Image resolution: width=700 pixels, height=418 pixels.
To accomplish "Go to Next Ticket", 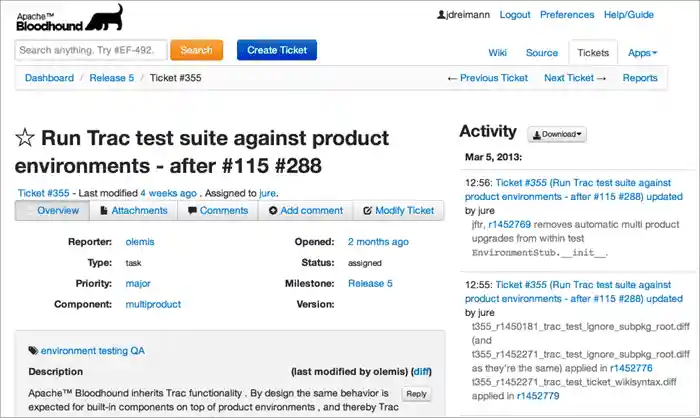I will pos(575,78).
